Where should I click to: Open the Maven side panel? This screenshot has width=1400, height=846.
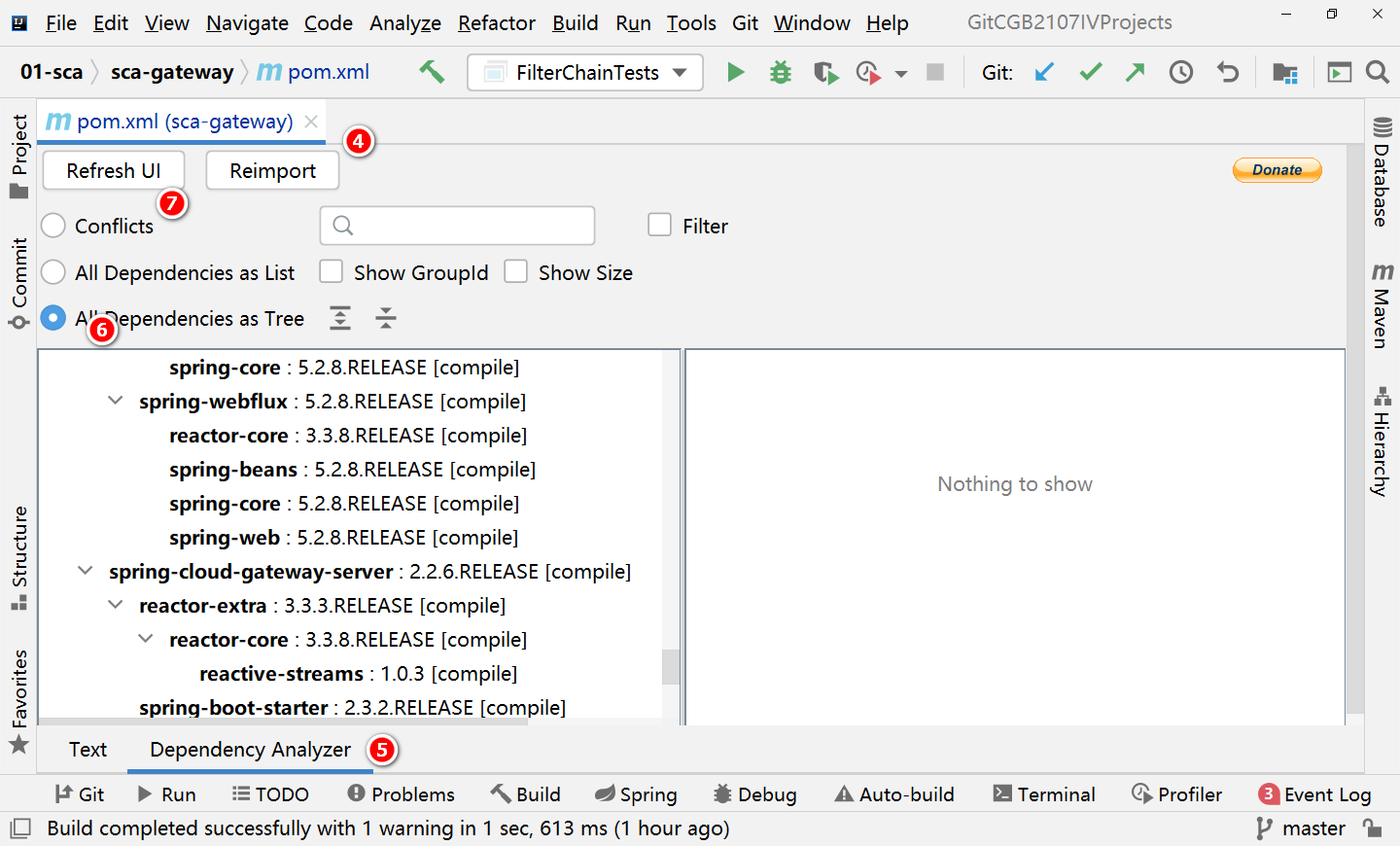pyautogui.click(x=1382, y=305)
